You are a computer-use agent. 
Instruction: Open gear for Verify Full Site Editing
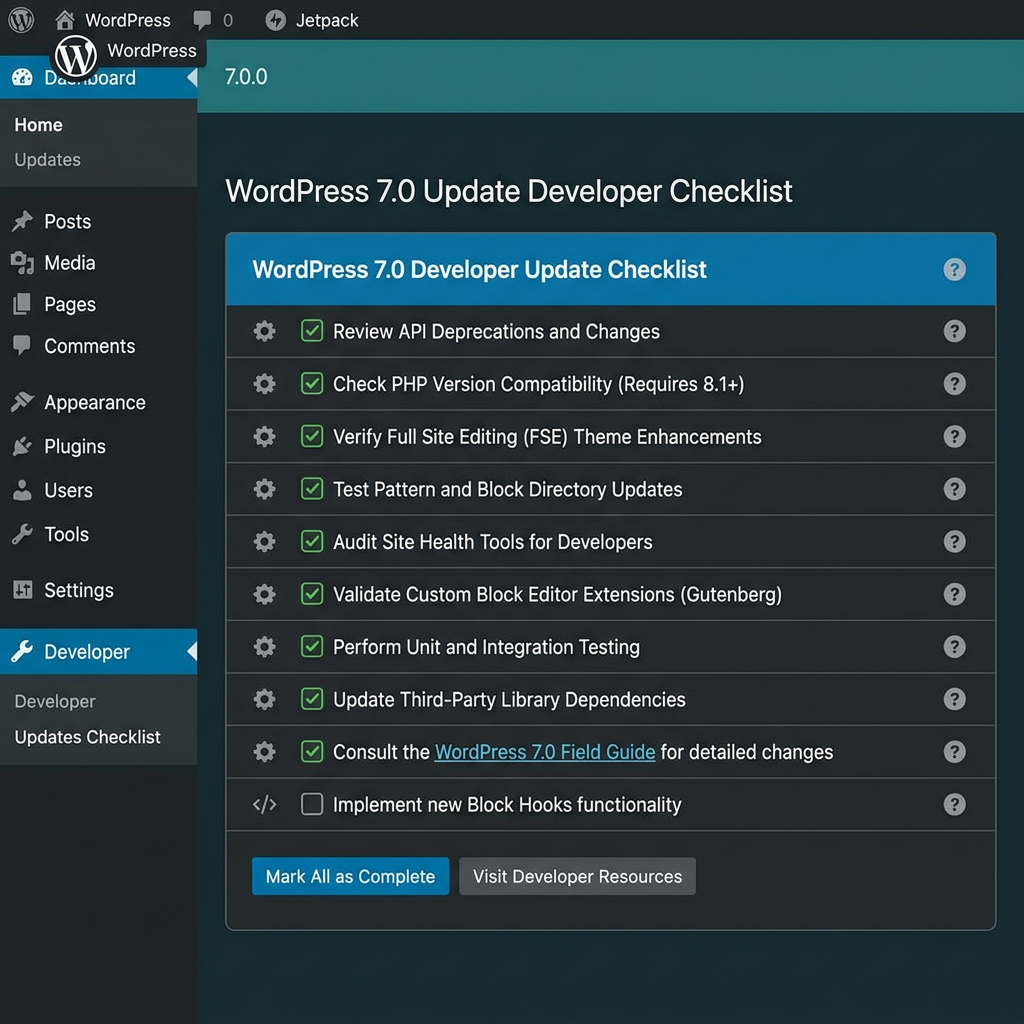[264, 436]
